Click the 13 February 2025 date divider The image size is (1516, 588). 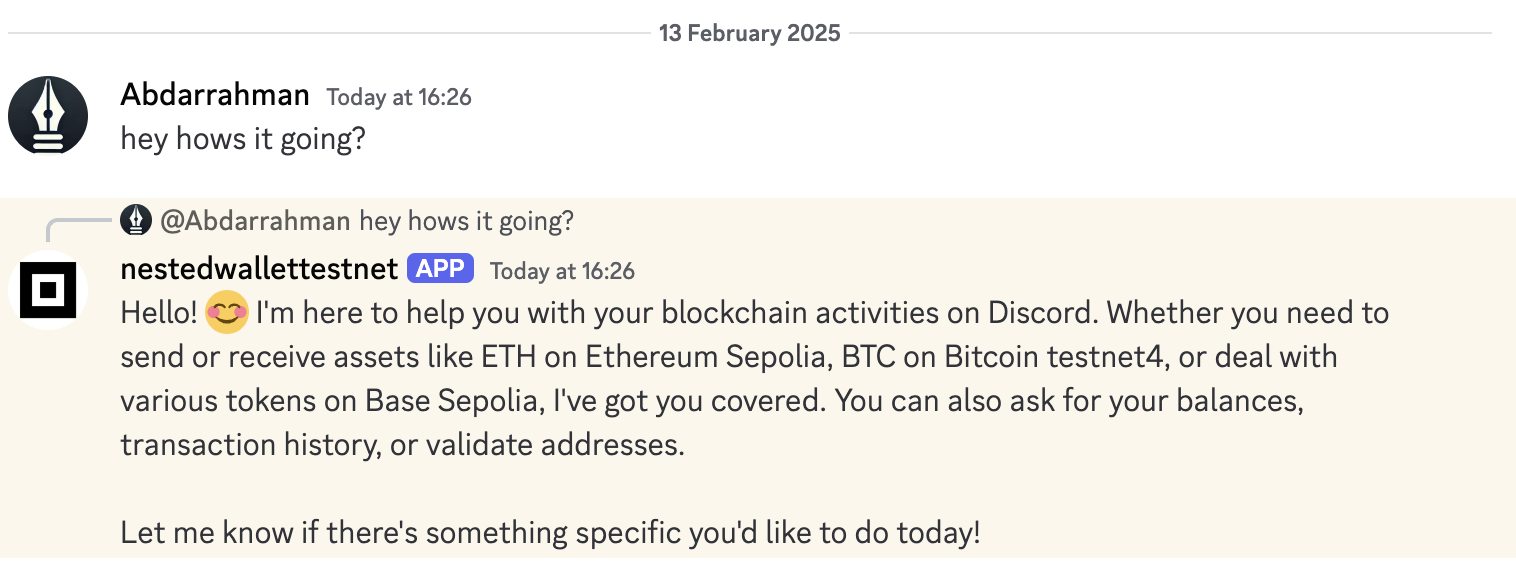(749, 33)
